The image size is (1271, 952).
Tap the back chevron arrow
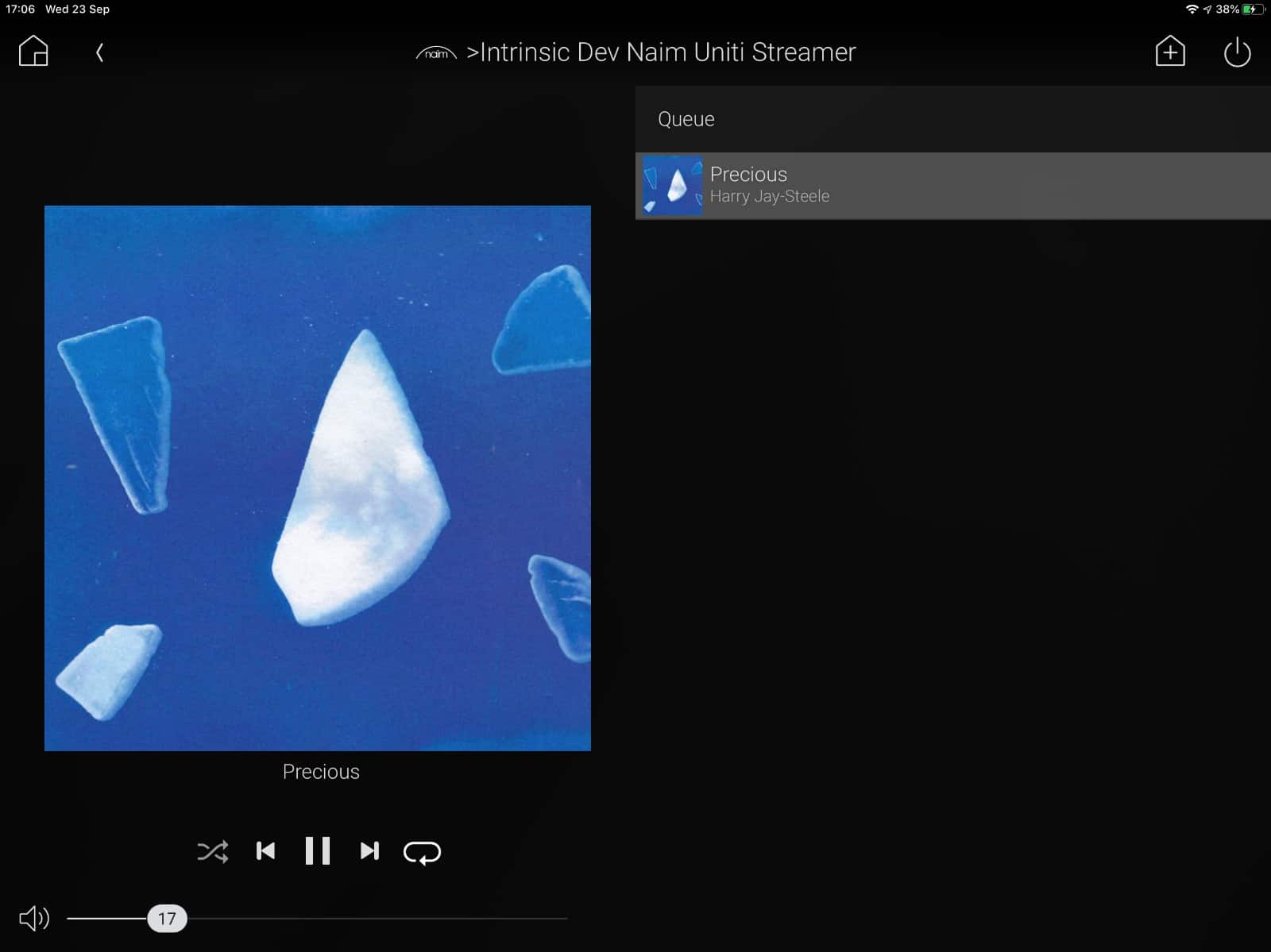[x=99, y=53]
